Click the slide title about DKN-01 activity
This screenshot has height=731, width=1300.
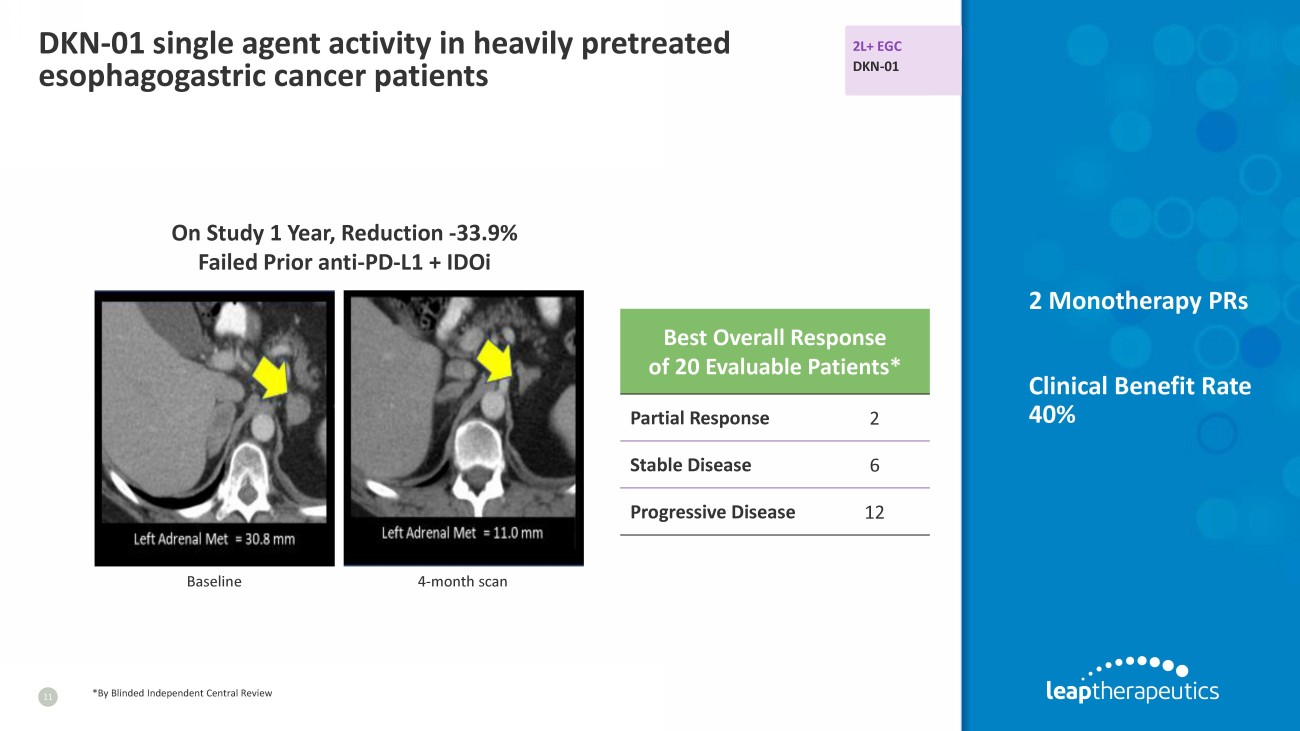pos(383,59)
